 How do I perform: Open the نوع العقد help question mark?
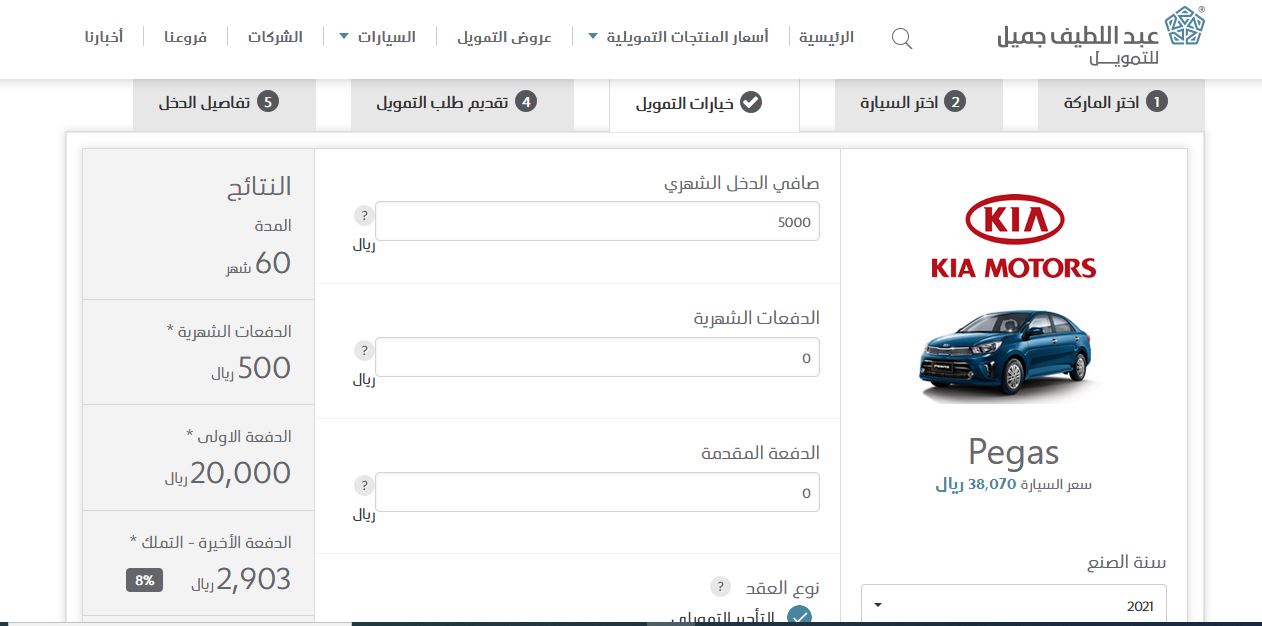[x=720, y=587]
